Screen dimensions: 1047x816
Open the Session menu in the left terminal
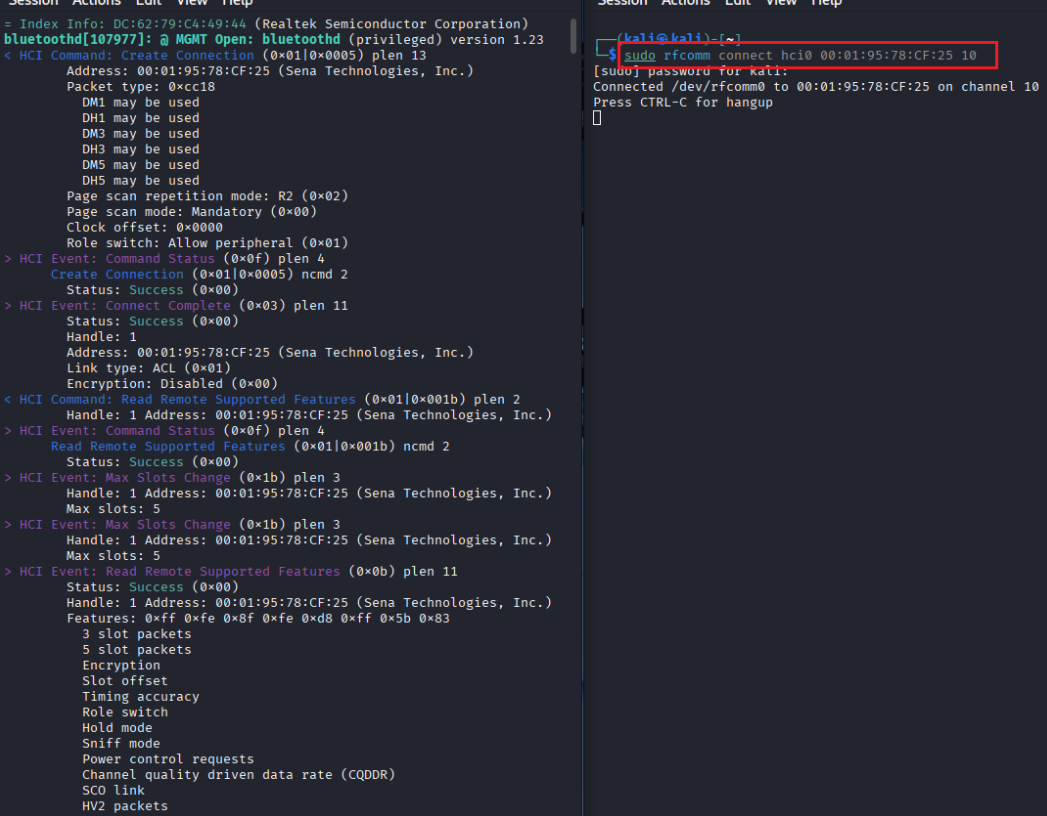tap(34, 3)
